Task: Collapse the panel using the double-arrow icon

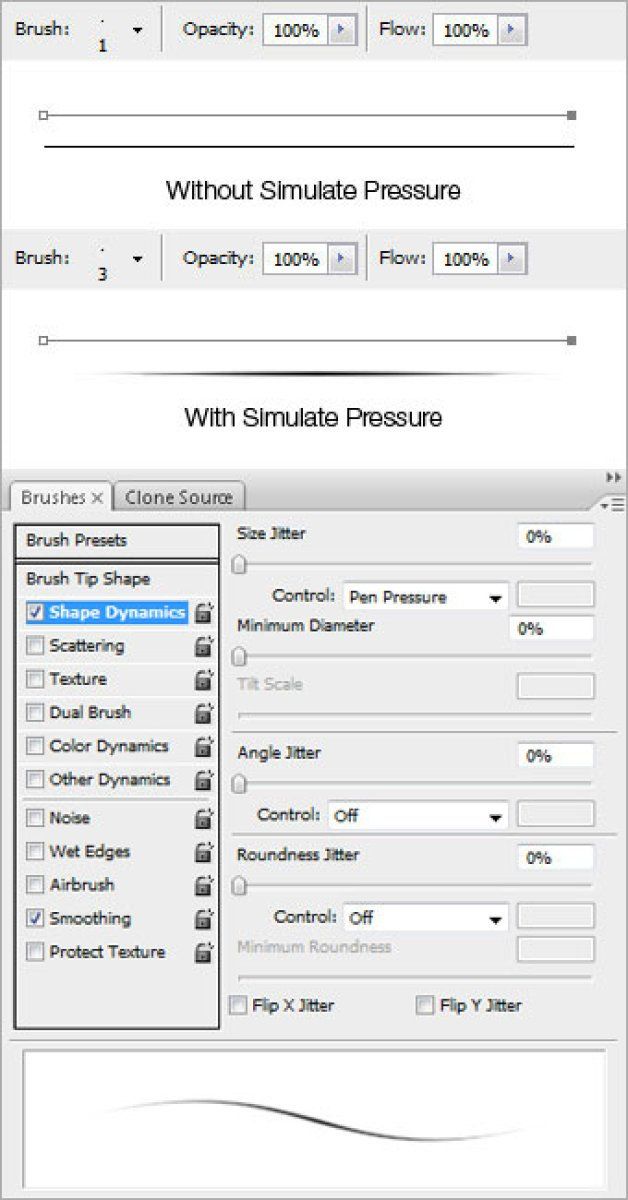Action: point(614,477)
